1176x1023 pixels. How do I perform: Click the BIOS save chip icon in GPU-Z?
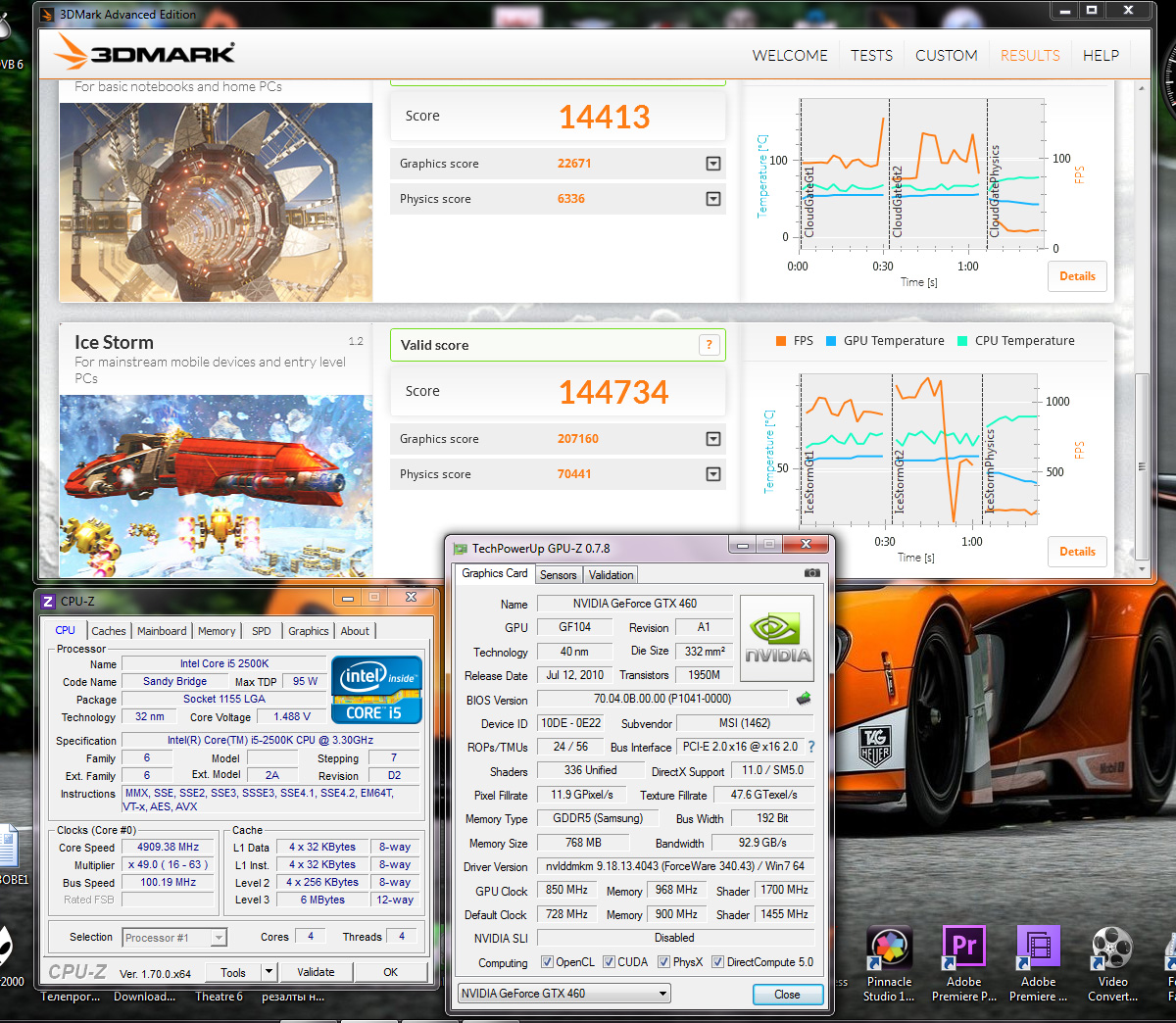(x=804, y=699)
